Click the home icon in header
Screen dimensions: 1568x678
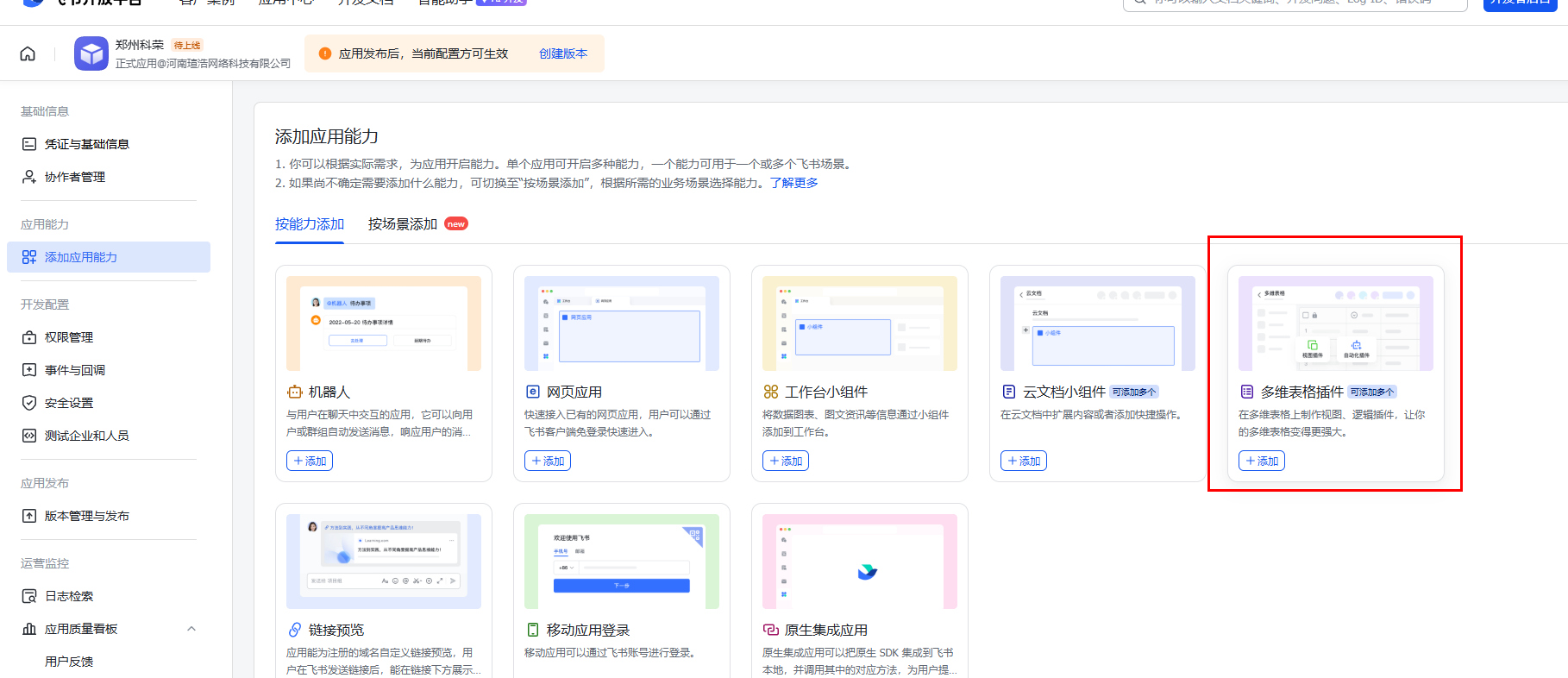click(28, 53)
